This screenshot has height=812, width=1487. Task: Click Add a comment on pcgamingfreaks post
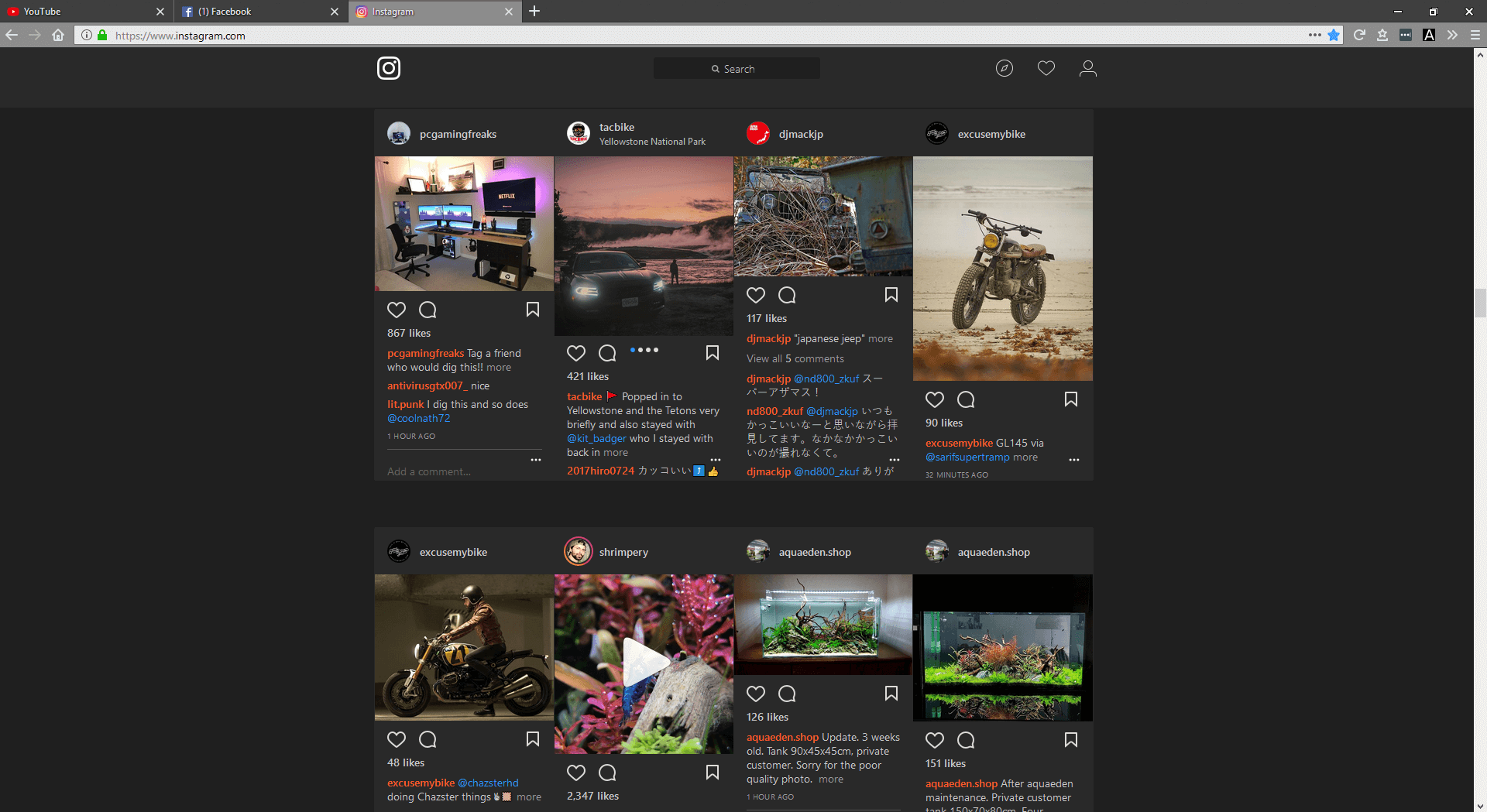[x=429, y=471]
